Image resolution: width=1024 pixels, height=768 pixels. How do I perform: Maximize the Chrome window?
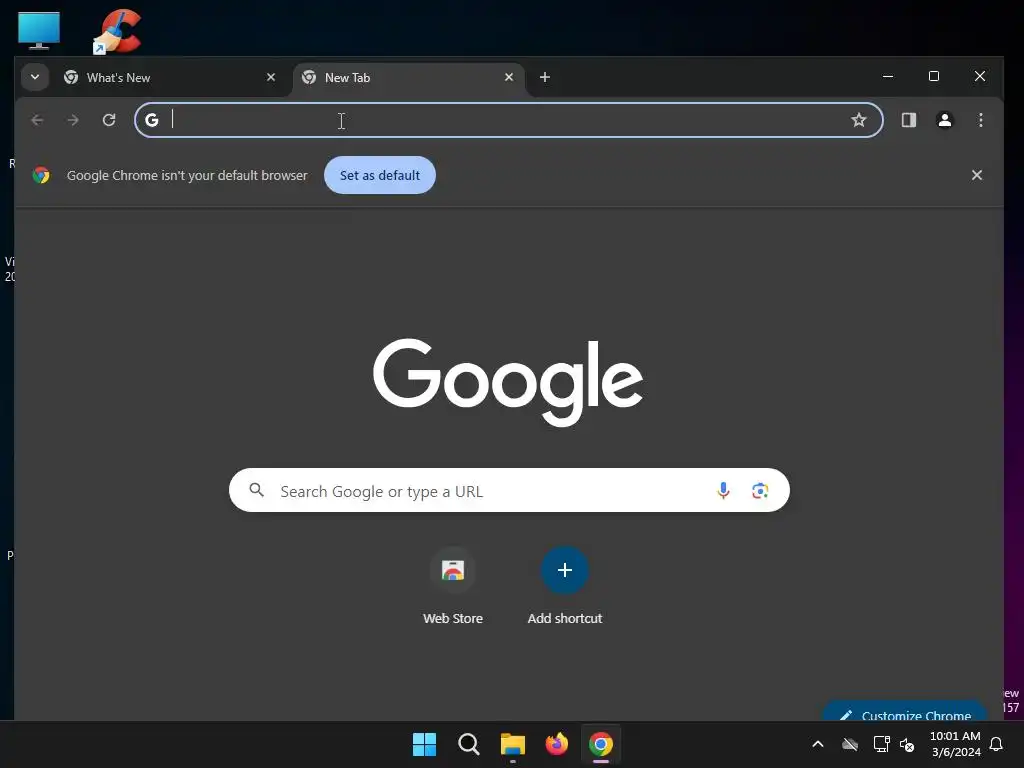pyautogui.click(x=934, y=76)
